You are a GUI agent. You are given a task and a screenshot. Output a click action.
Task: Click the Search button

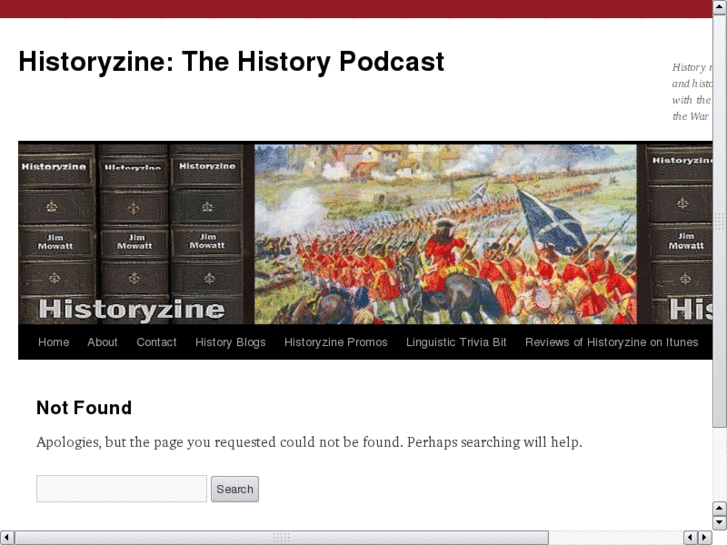(x=235, y=489)
